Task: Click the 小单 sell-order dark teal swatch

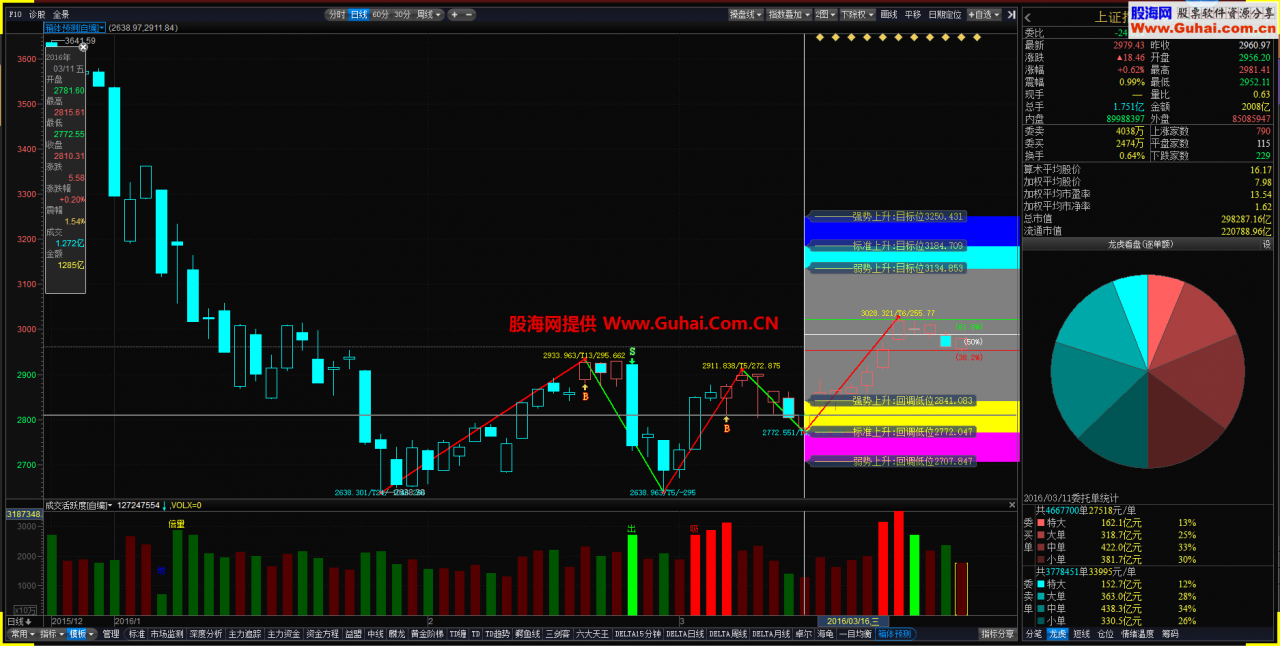Action: tap(1041, 620)
